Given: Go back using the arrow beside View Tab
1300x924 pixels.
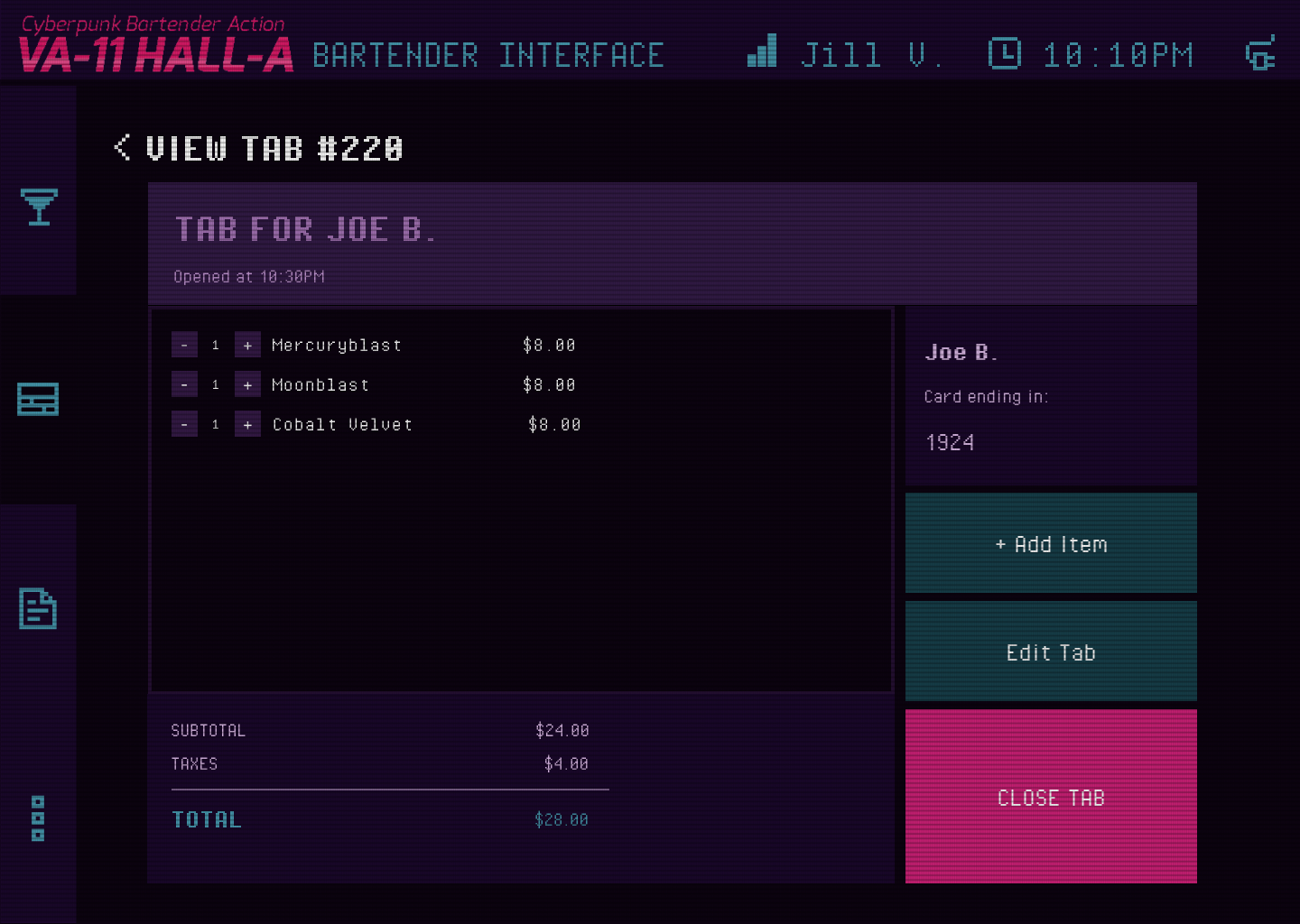Looking at the screenshot, I should click(x=123, y=147).
